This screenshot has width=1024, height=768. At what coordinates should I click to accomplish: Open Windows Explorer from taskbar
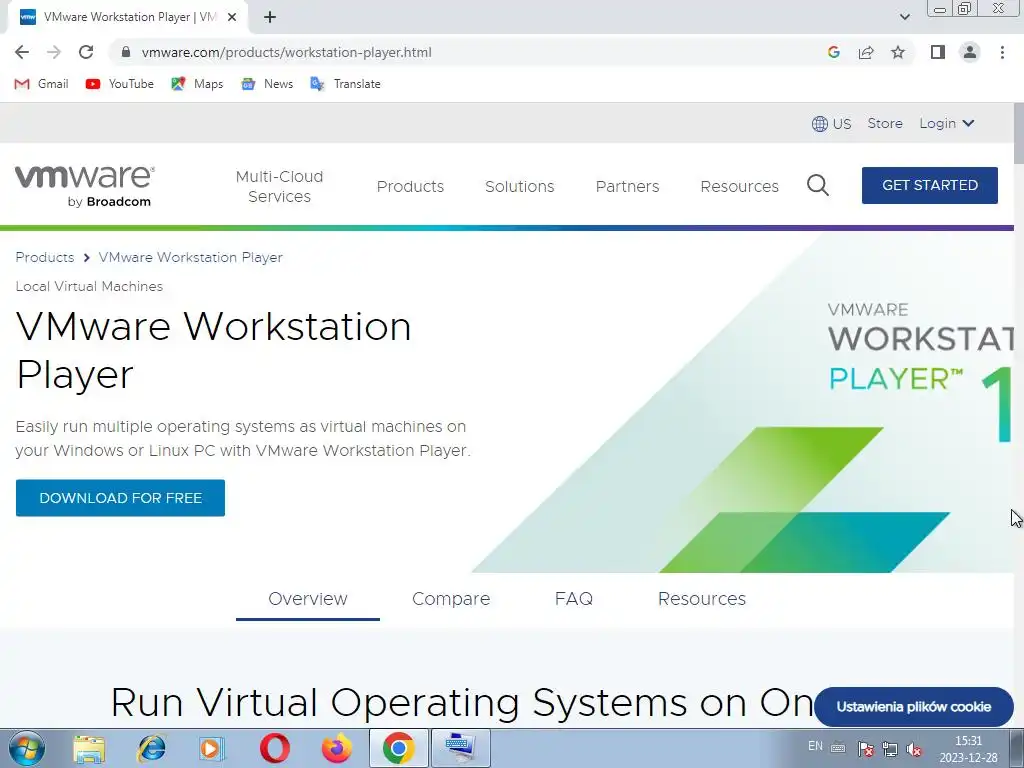89,748
